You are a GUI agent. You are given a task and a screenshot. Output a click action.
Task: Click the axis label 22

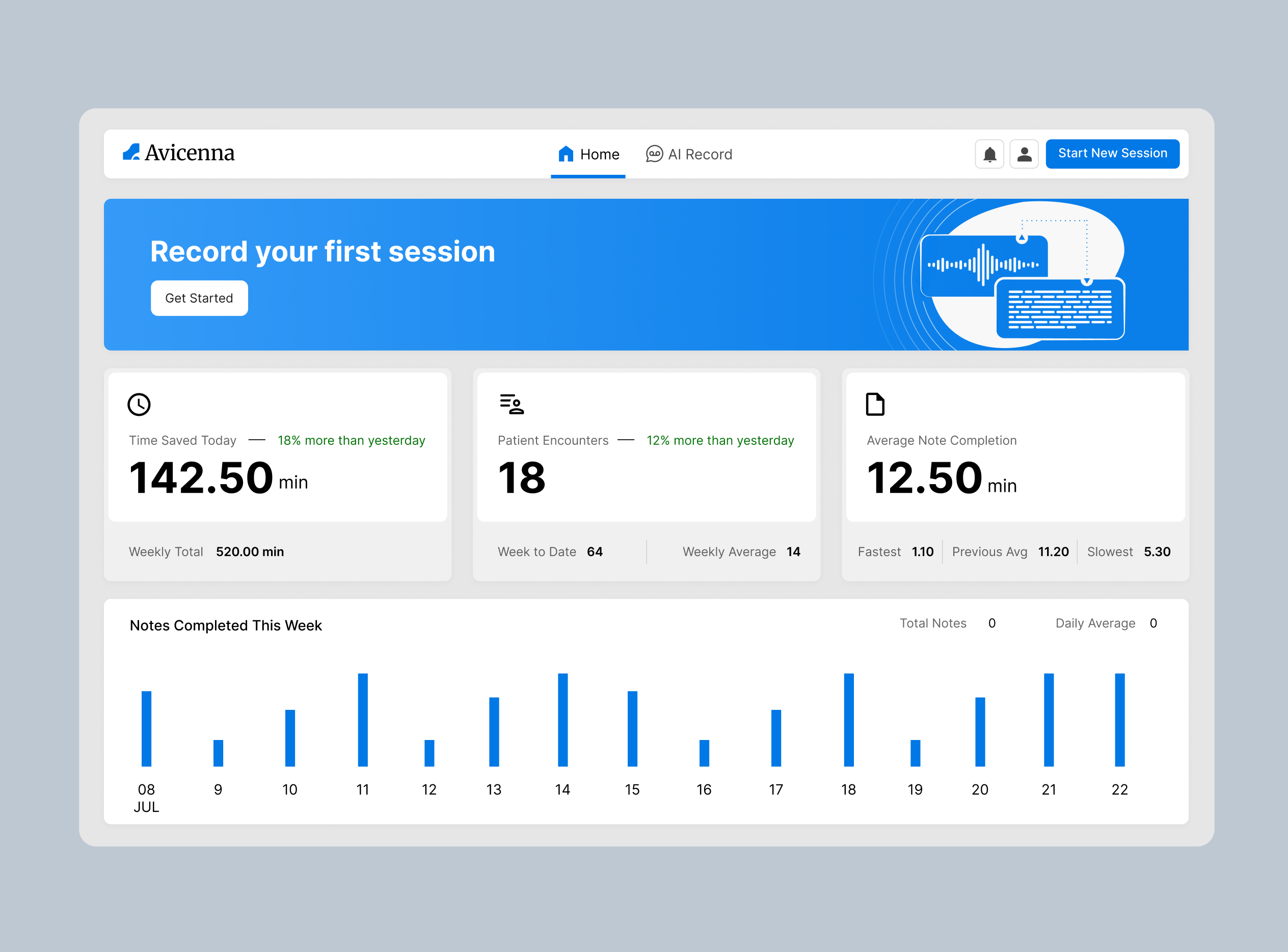coord(1120,789)
